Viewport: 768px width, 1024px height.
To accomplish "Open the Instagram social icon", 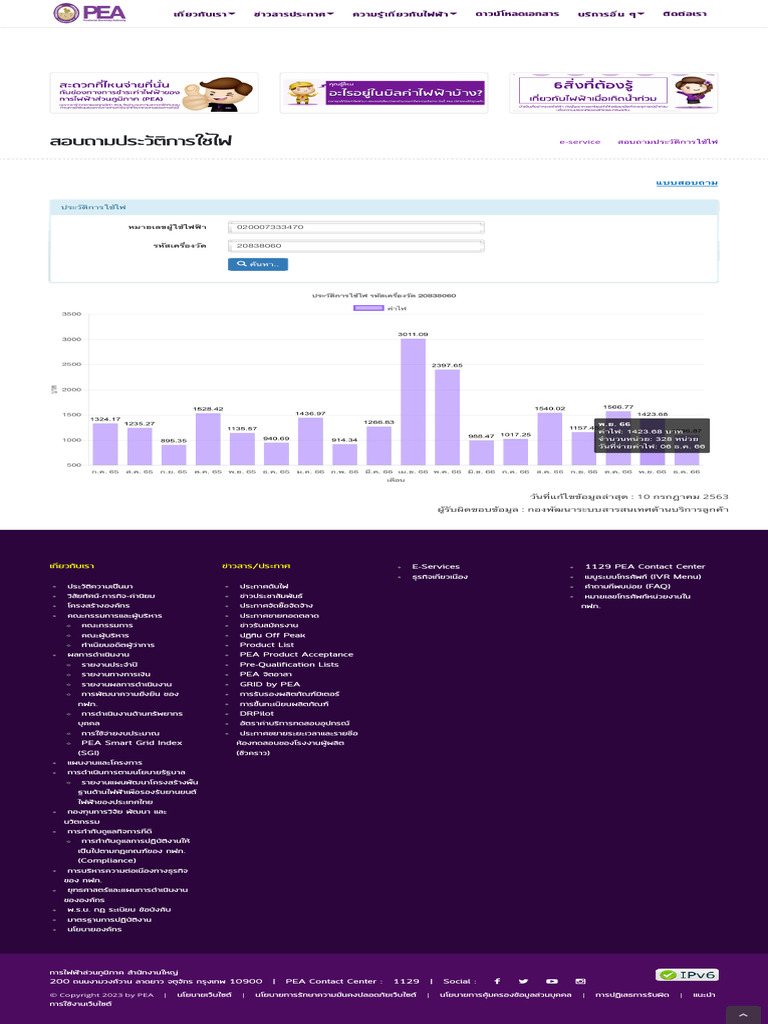I will point(580,981).
